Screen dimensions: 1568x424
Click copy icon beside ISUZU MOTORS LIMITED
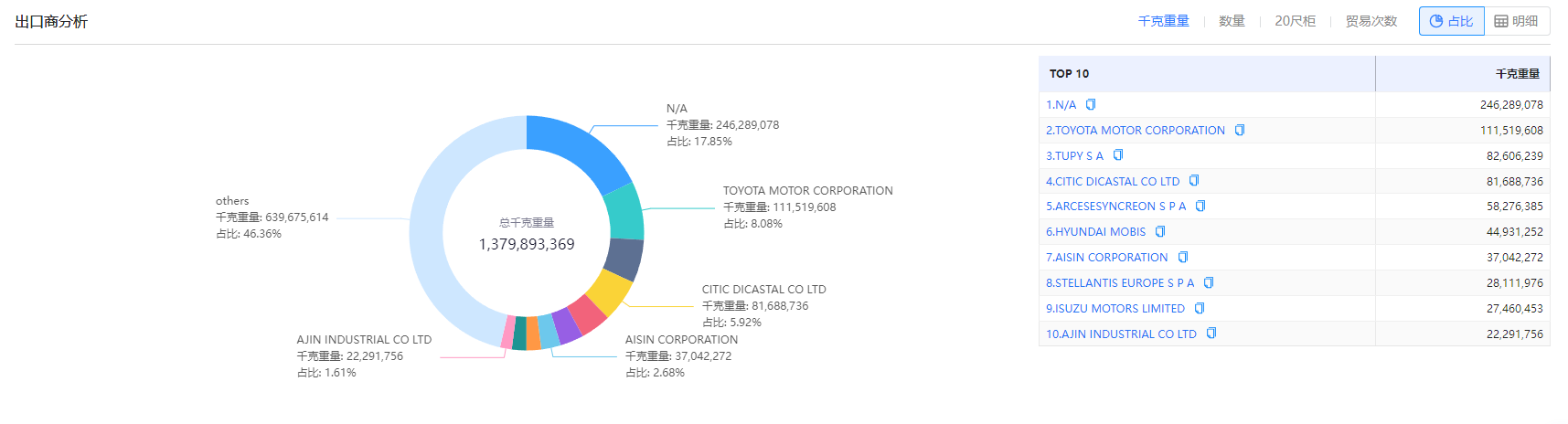[x=1200, y=309]
